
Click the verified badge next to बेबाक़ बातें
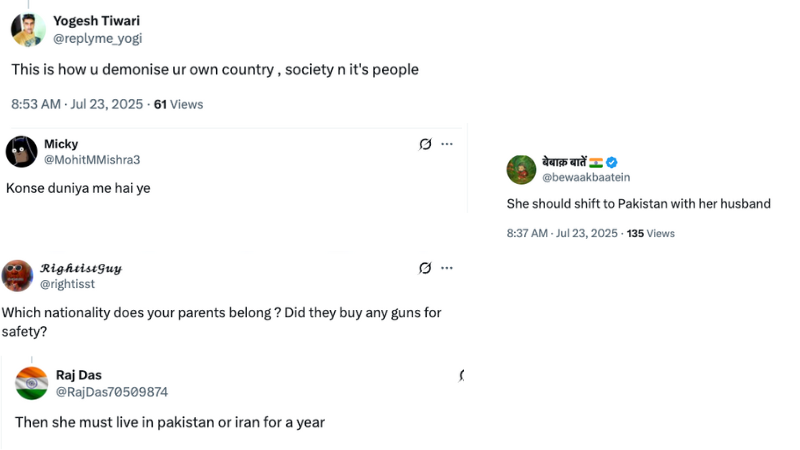pos(611,162)
